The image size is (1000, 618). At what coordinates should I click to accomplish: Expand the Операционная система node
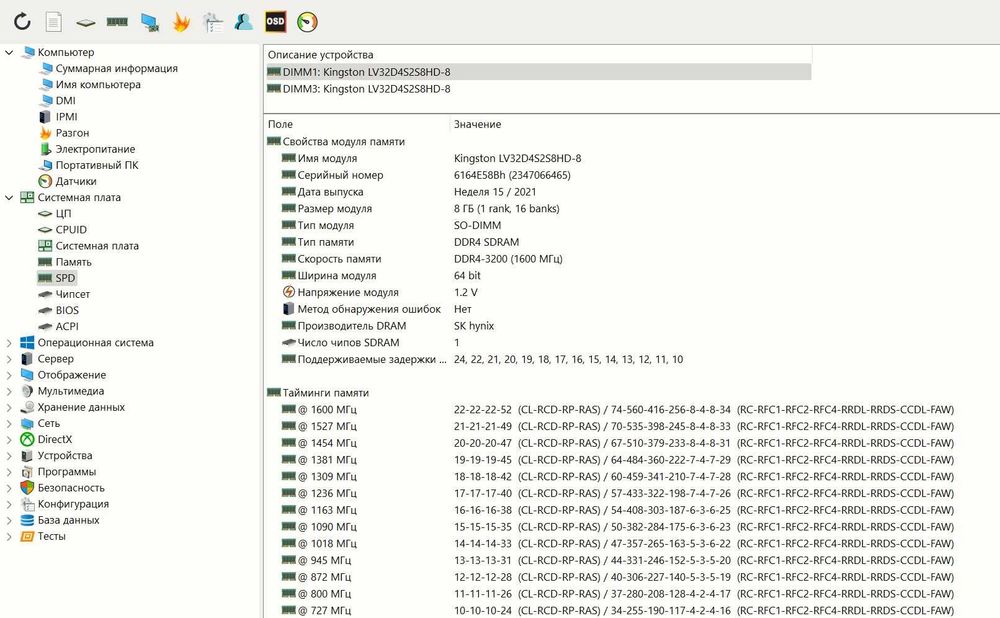coord(9,342)
